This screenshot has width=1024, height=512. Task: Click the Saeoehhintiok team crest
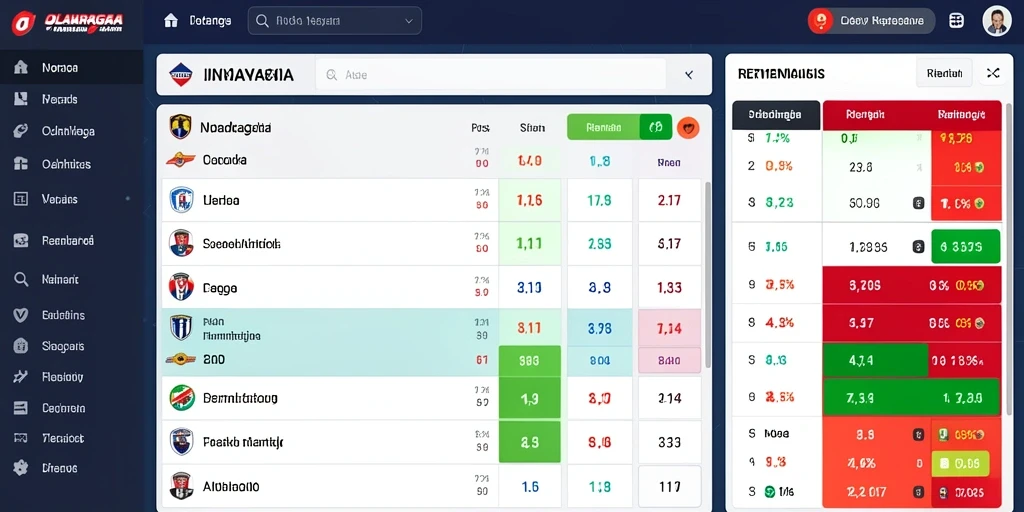click(x=182, y=243)
